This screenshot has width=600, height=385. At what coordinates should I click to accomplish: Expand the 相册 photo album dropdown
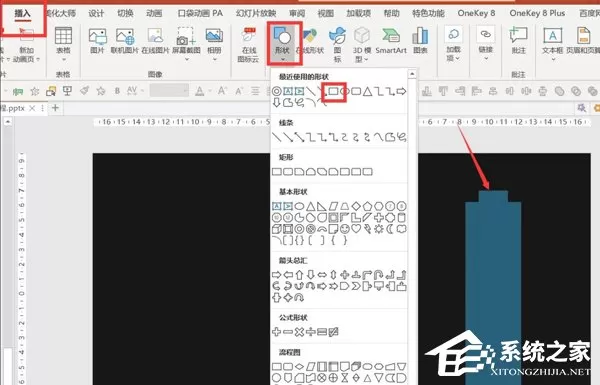pyautogui.click(x=214, y=60)
